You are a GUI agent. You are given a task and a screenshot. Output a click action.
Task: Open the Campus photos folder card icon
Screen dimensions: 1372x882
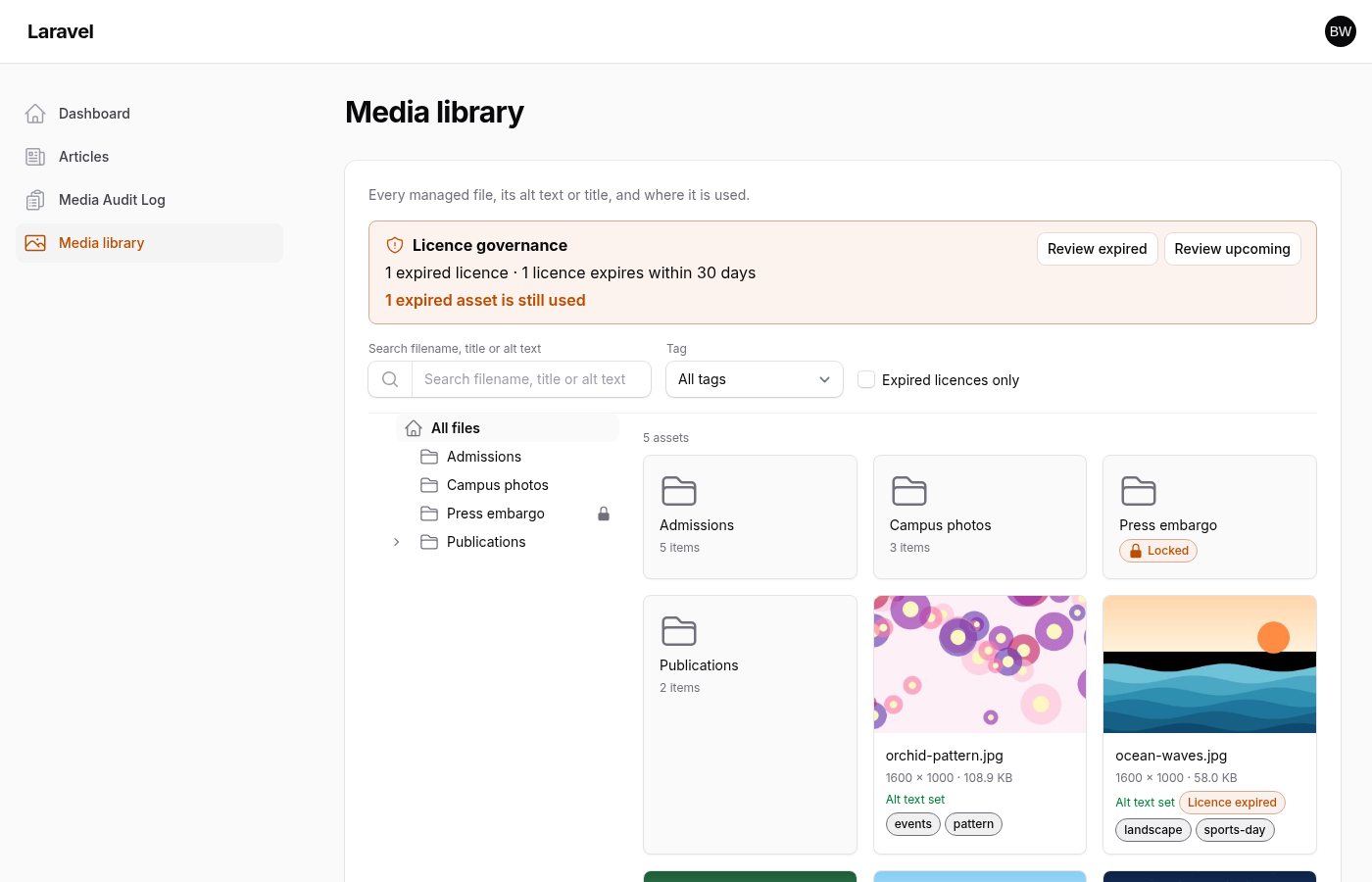click(909, 491)
